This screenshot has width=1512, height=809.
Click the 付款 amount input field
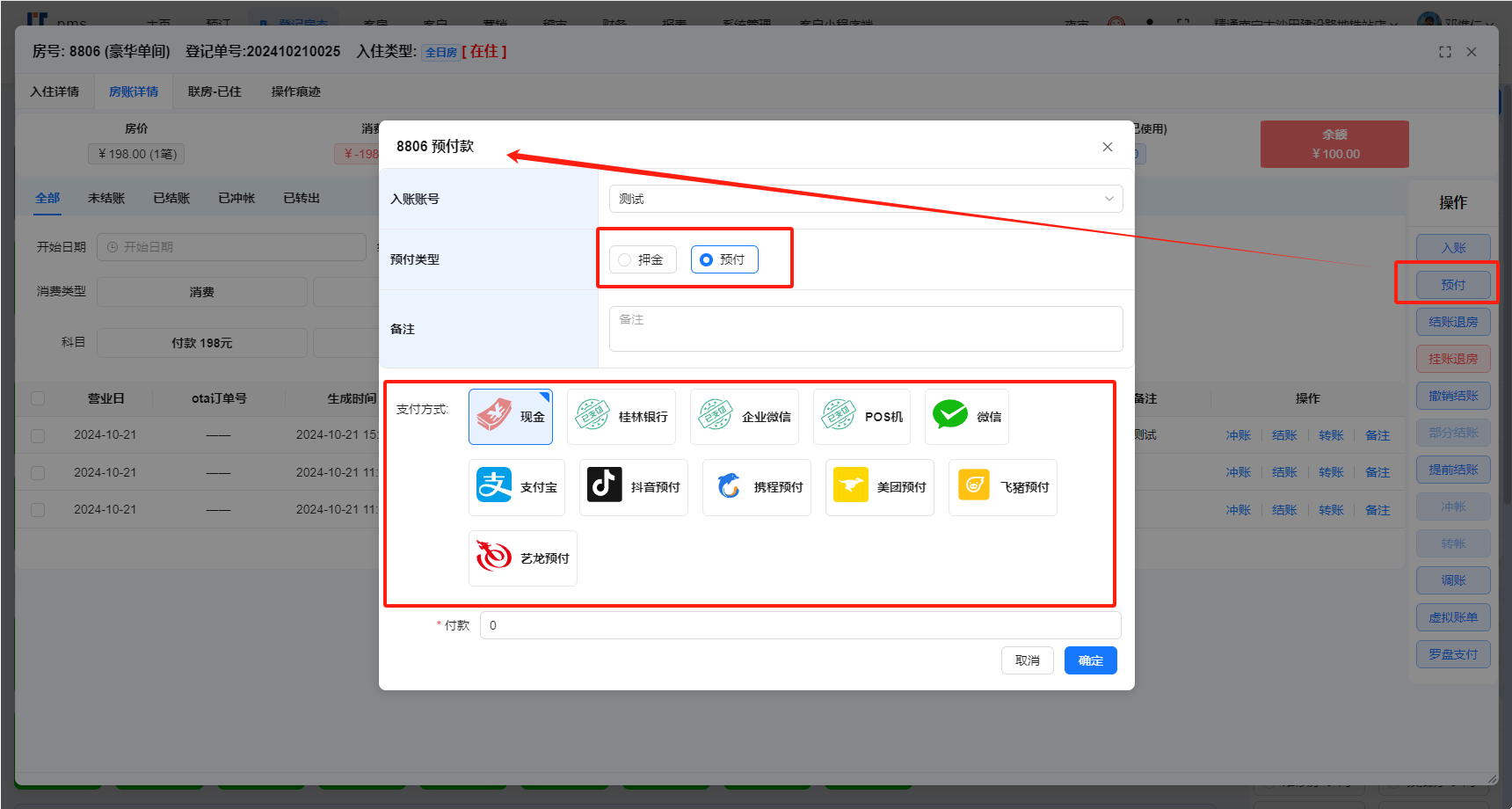tap(800, 625)
